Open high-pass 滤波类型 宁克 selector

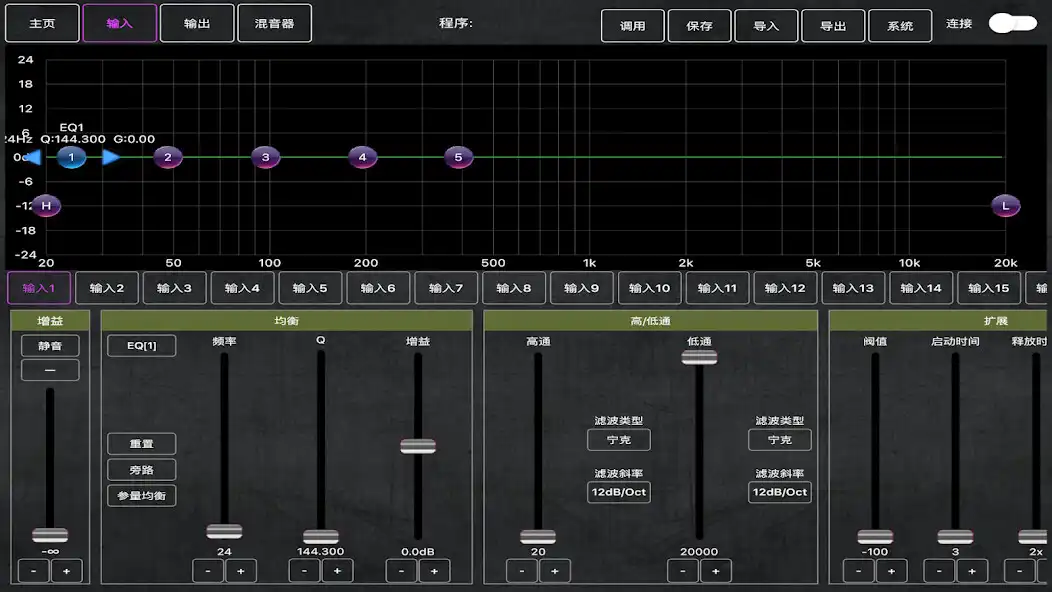point(619,440)
